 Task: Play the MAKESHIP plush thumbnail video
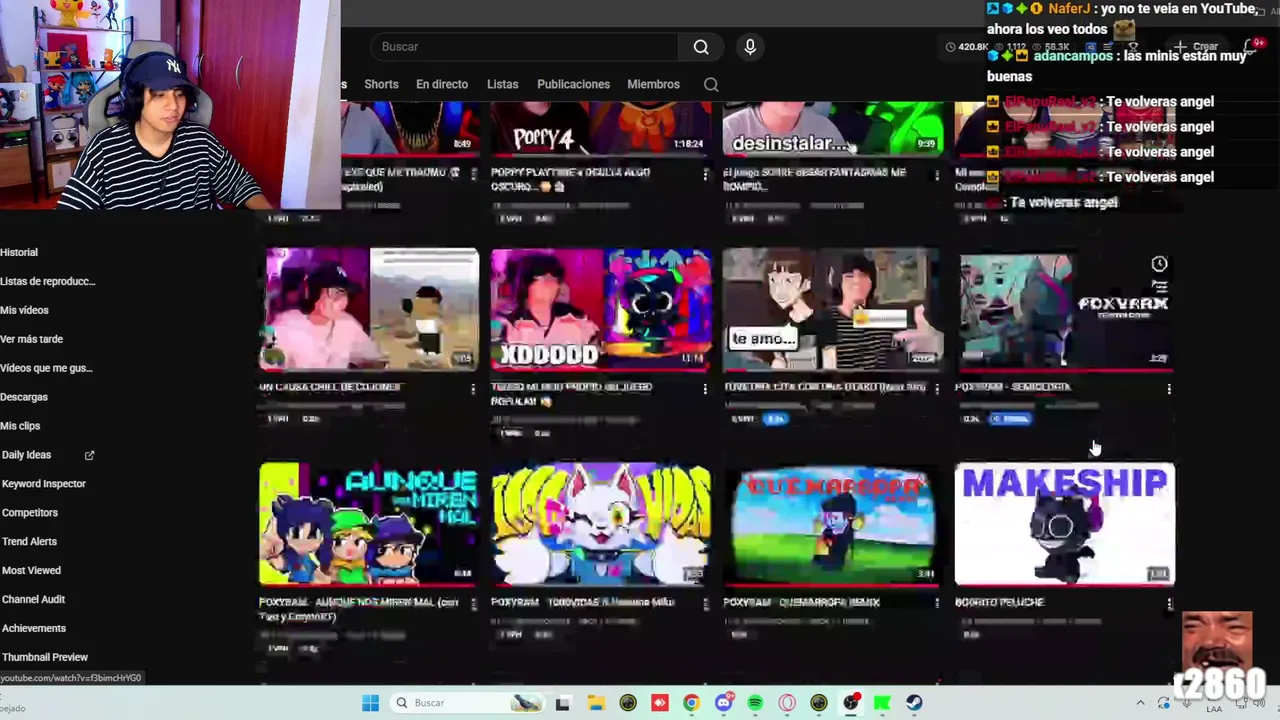click(x=1065, y=523)
